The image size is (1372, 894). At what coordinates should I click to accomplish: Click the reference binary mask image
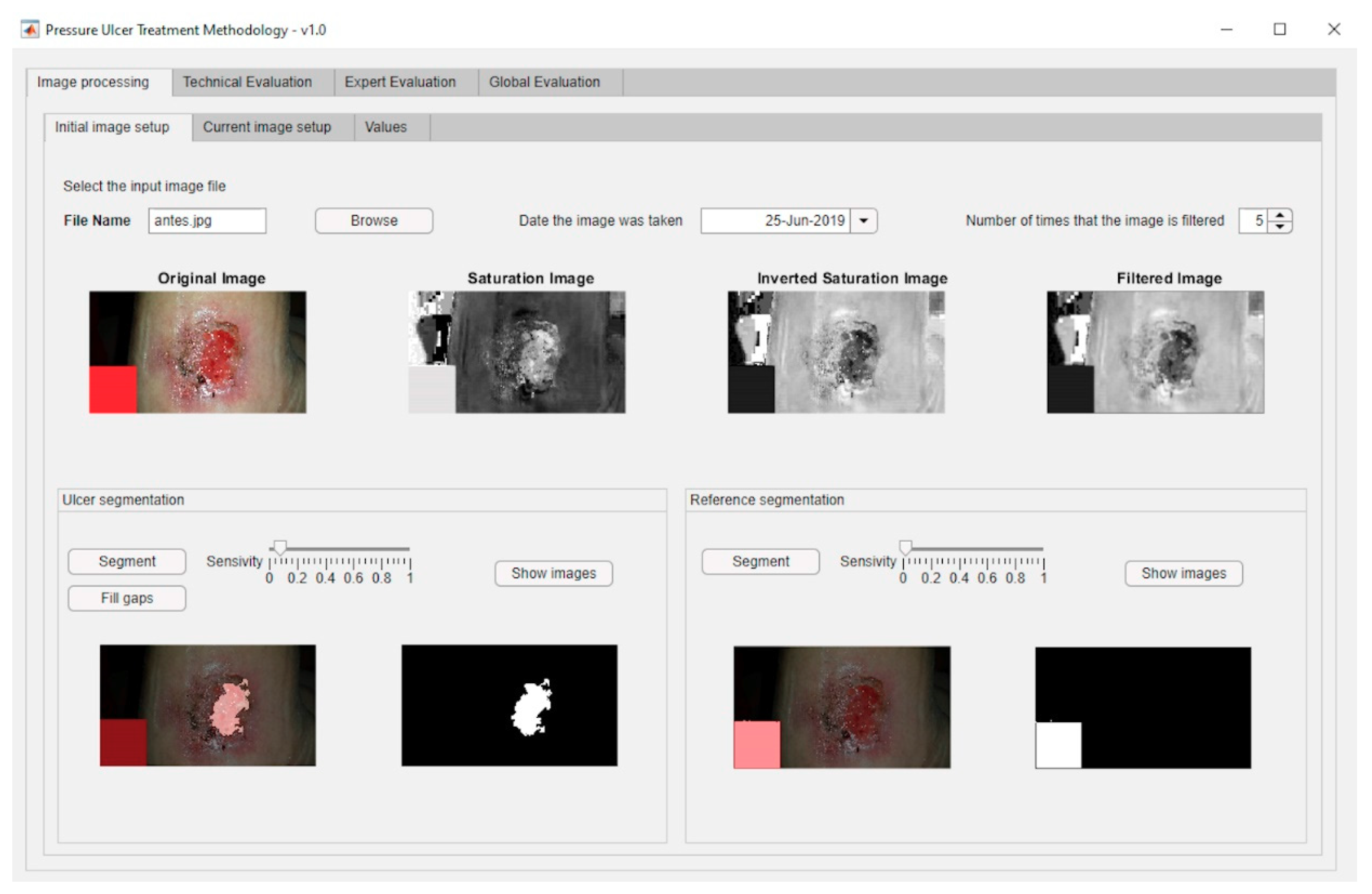1143,708
